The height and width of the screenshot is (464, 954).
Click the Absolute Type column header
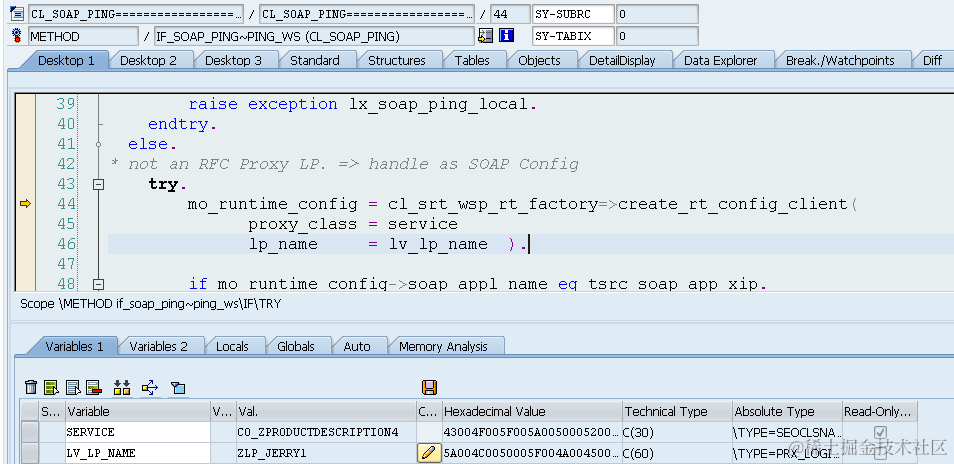pos(787,412)
